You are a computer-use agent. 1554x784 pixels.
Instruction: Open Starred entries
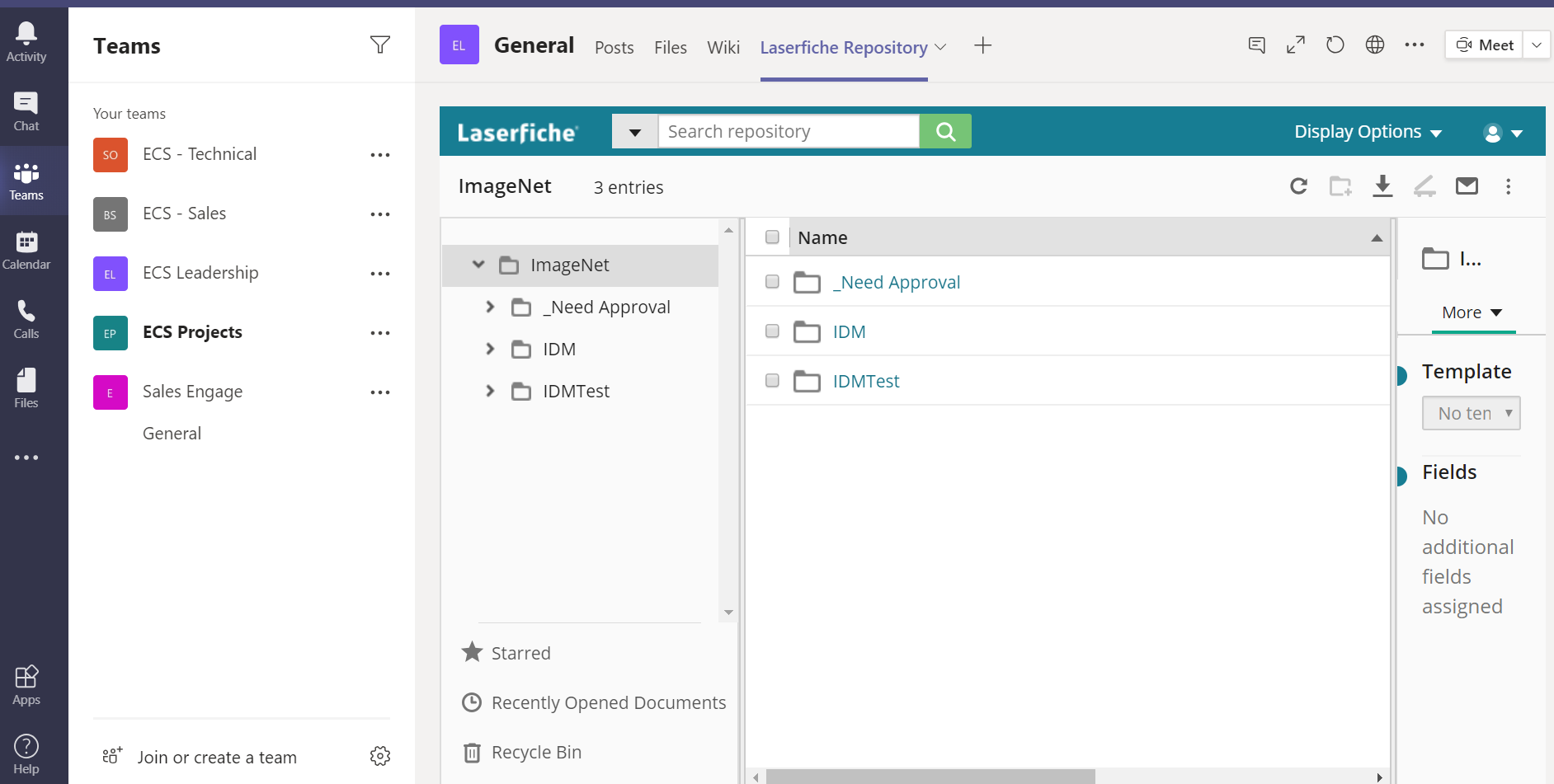click(x=506, y=653)
